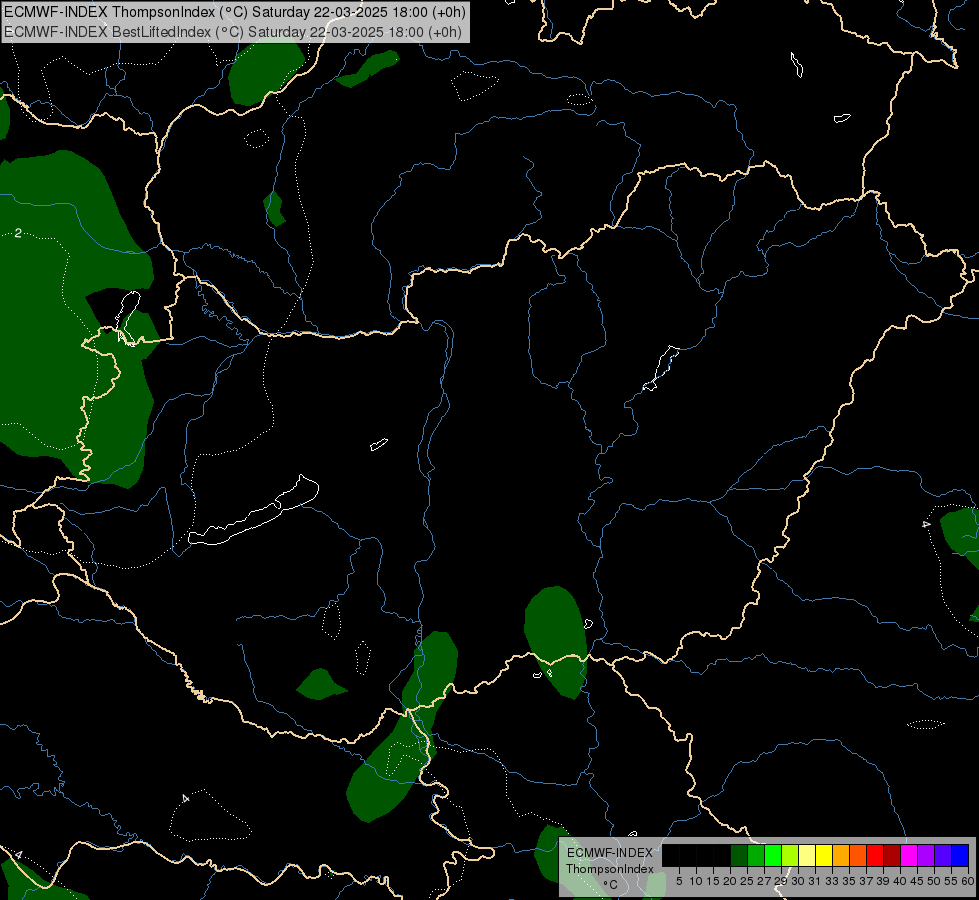
Task: Select magenta 40–45 legend swatch
Action: (x=909, y=855)
